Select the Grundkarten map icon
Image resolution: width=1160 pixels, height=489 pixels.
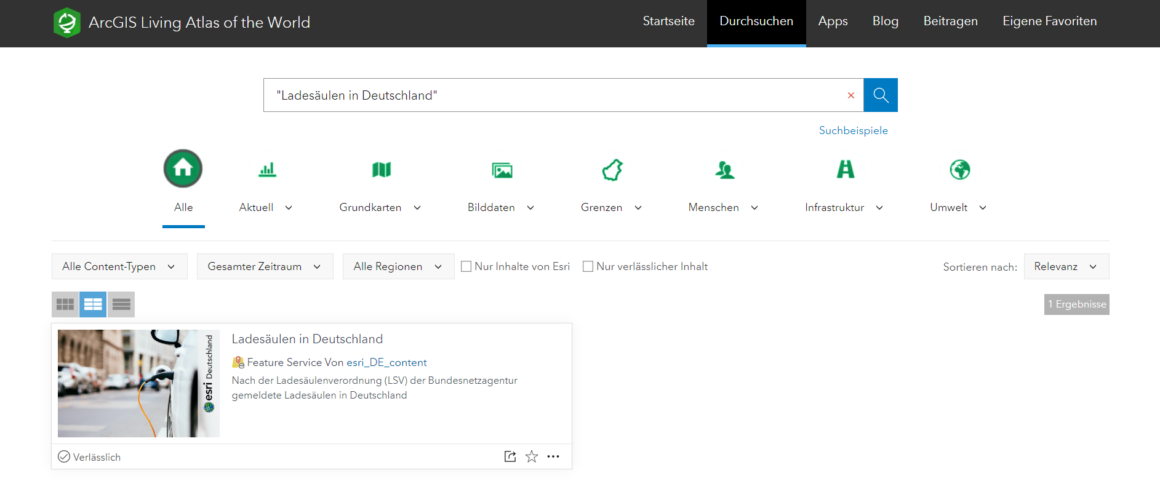381,170
